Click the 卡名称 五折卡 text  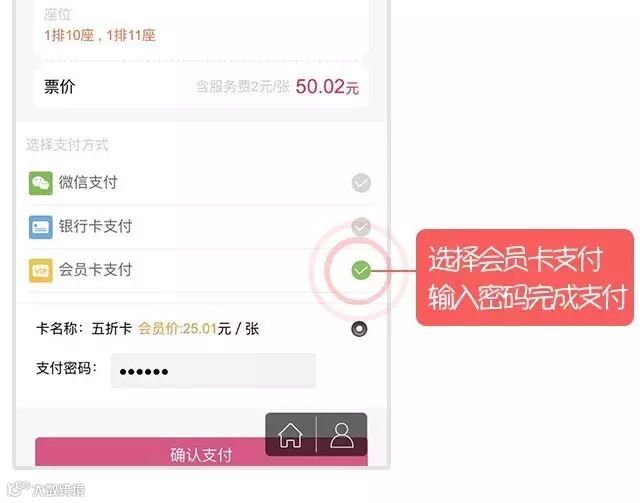click(84, 328)
